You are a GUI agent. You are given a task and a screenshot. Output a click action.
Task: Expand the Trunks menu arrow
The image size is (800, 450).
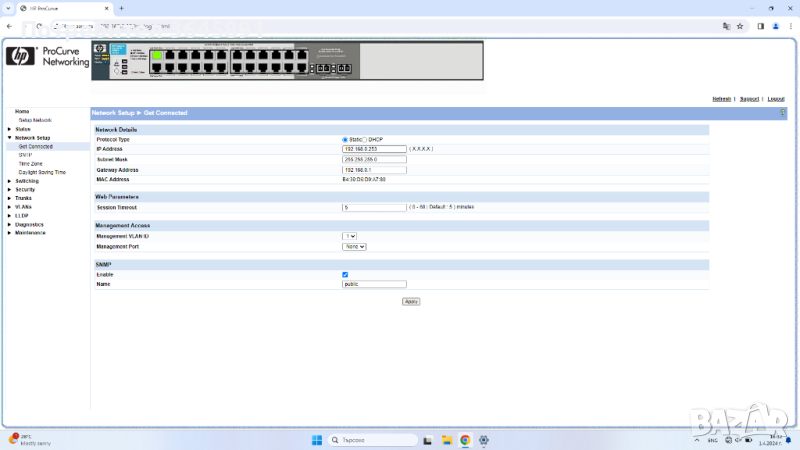(9, 198)
